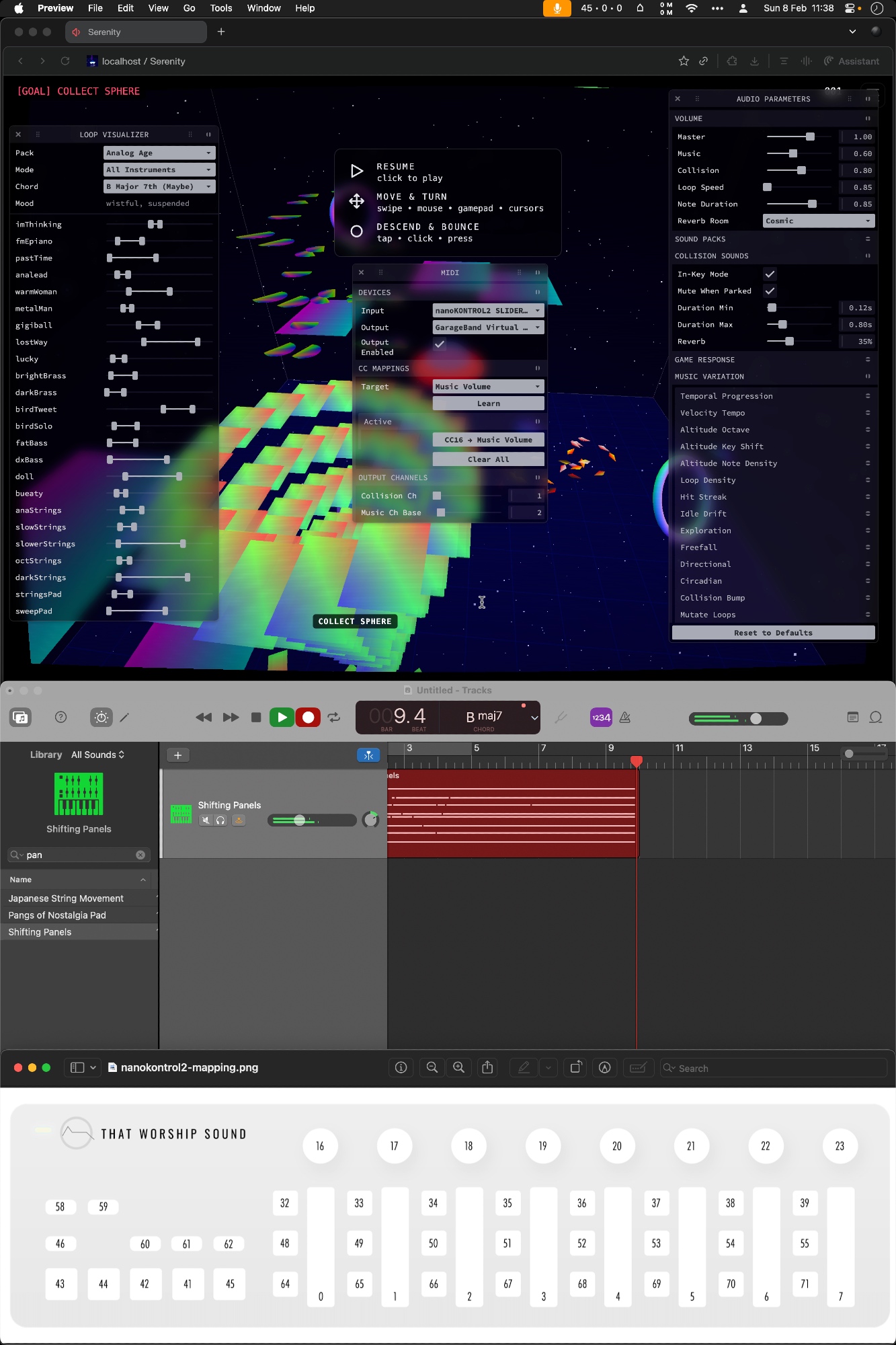Image resolution: width=896 pixels, height=1345 pixels.
Task: Select Pangs of Nostalgia Pad in library
Action: tap(57, 915)
